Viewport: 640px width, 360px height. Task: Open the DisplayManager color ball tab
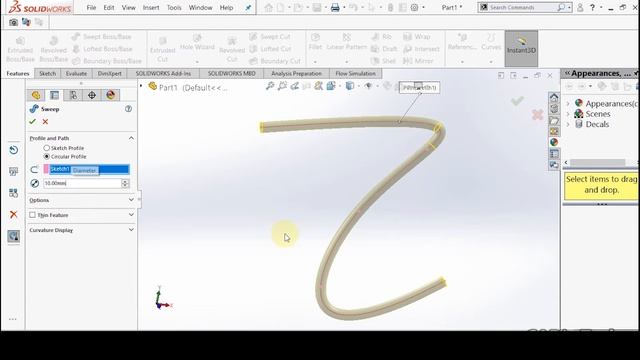[110, 95]
